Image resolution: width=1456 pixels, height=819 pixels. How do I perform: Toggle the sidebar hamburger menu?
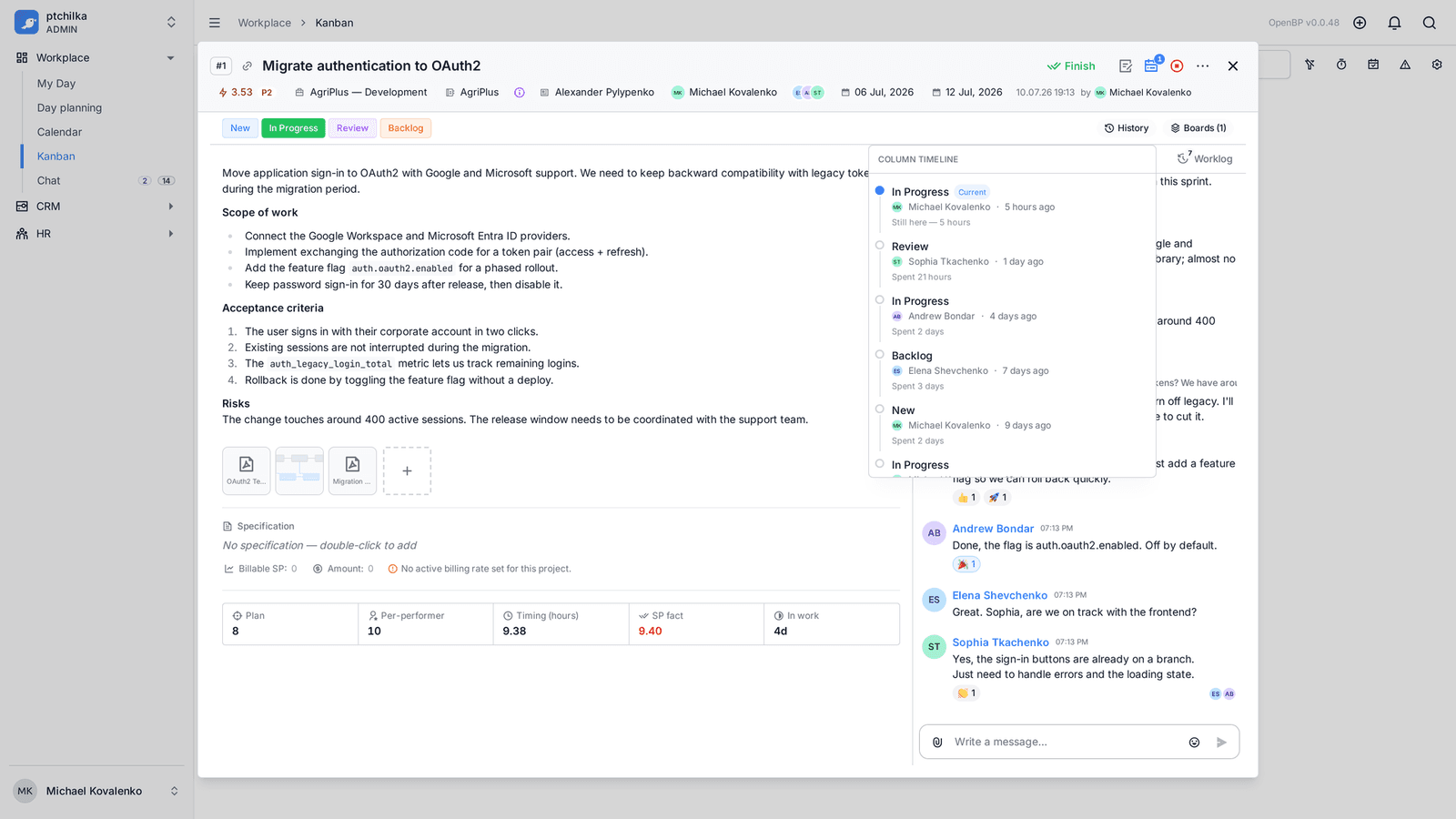(x=215, y=23)
